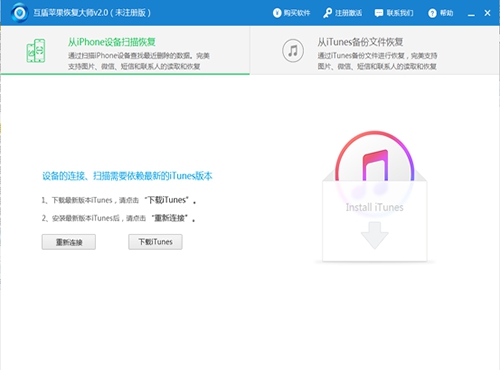Viewport: 500px width, 370px height.
Task: Switch to 从iPhone设备扫描恢复 tab
Action: tap(125, 50)
